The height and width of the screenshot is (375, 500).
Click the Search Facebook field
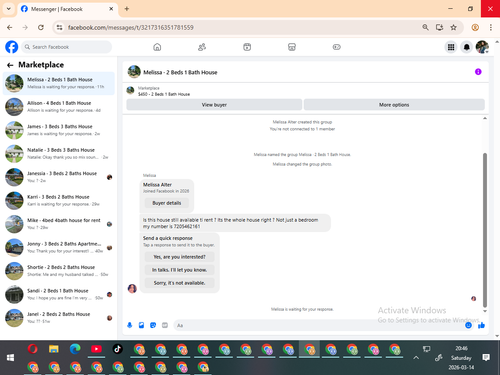point(67,47)
